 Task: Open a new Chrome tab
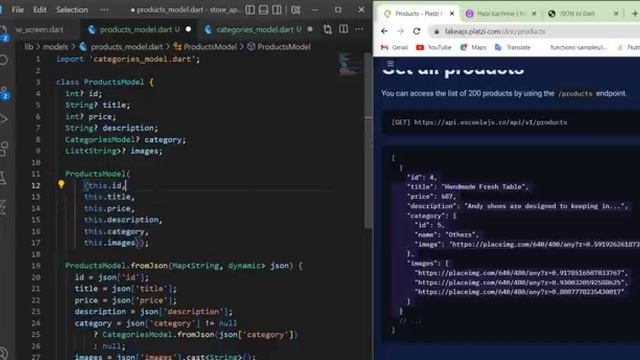pyautogui.click(x=635, y=13)
